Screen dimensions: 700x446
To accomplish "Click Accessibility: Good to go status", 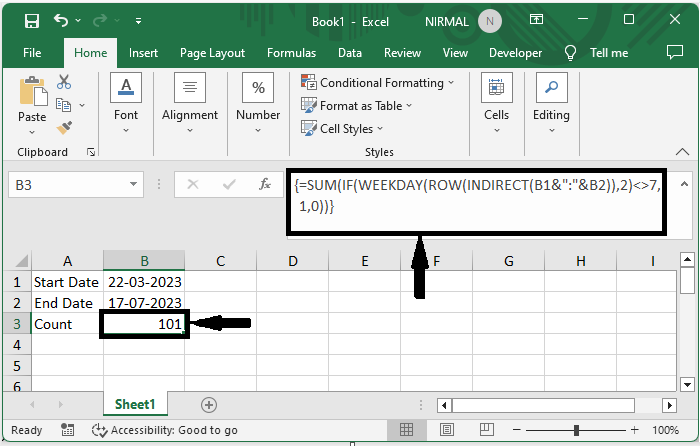I will point(165,430).
